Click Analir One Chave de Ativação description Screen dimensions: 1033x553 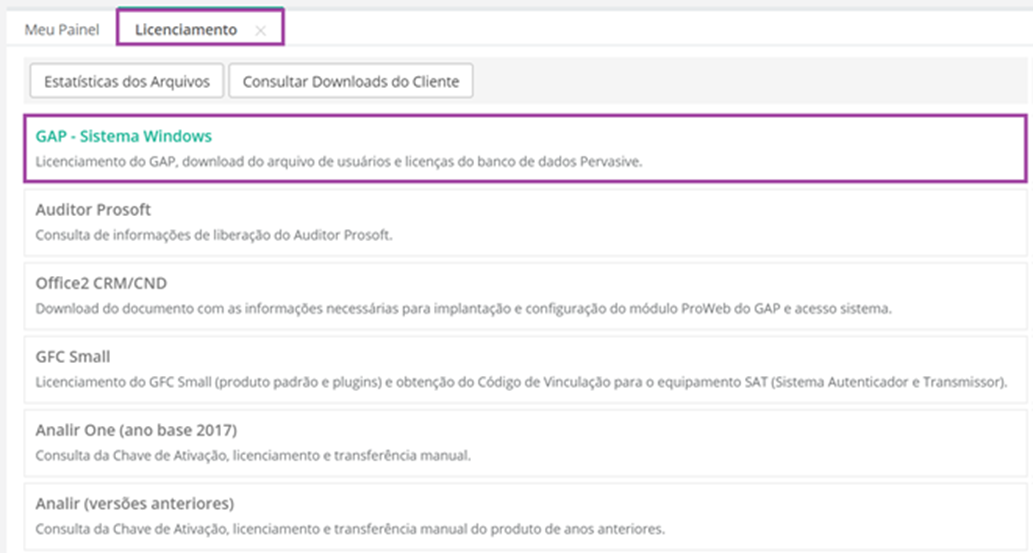pyautogui.click(x=253, y=455)
